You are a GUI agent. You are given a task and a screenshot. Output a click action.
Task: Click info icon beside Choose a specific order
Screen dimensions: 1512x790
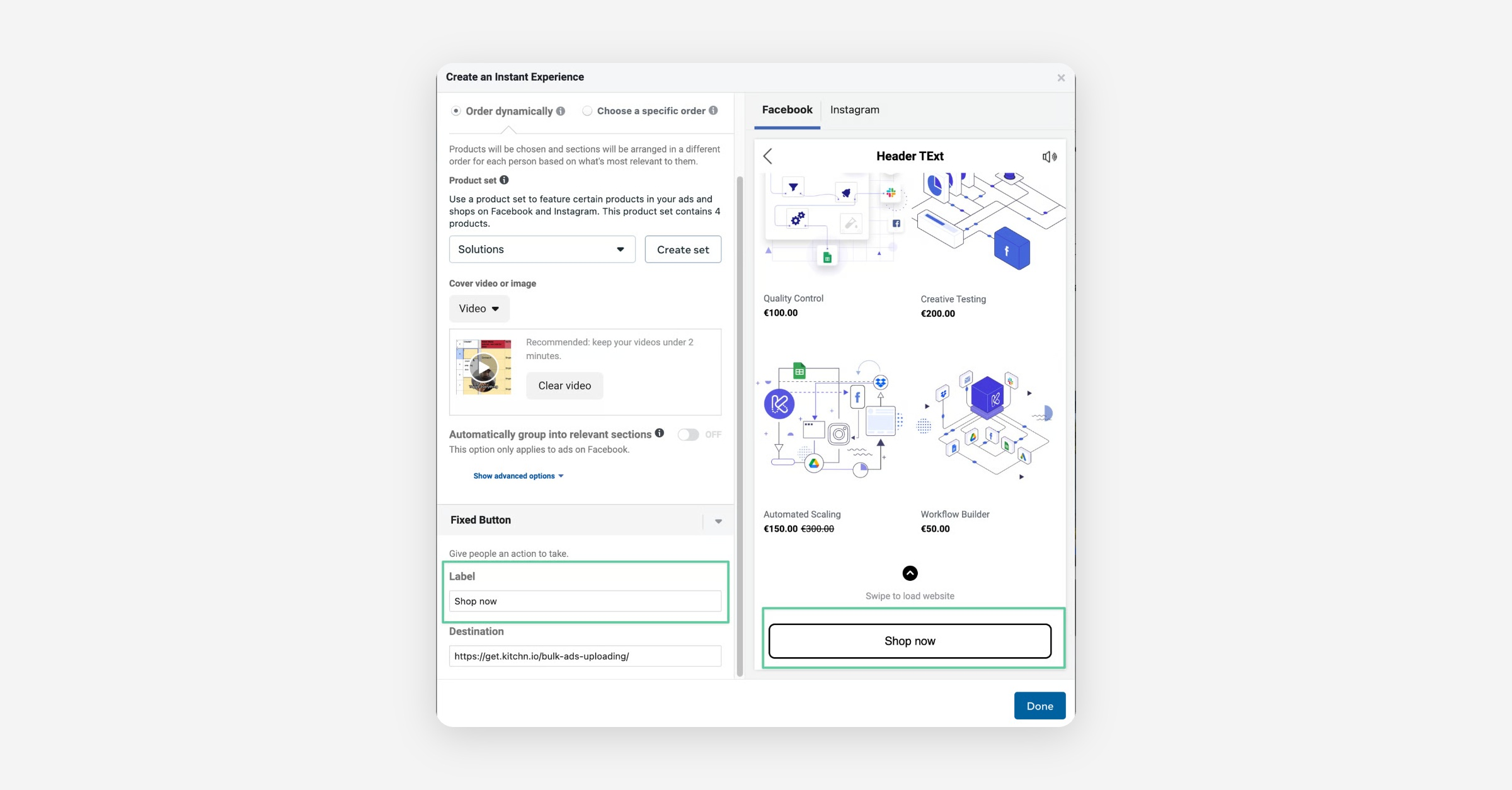[713, 110]
